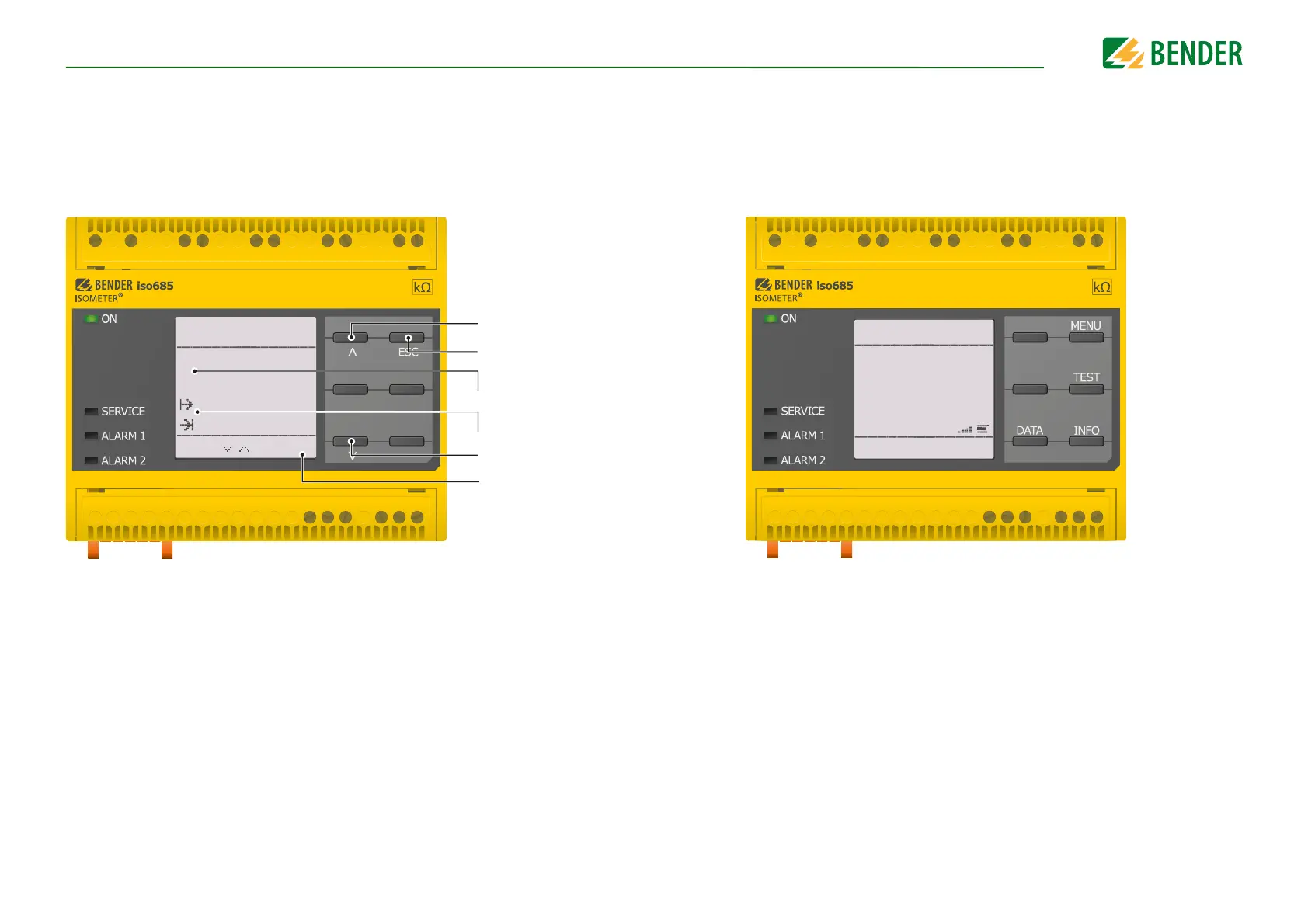Click the left device's bottom-row right button

pos(407,442)
